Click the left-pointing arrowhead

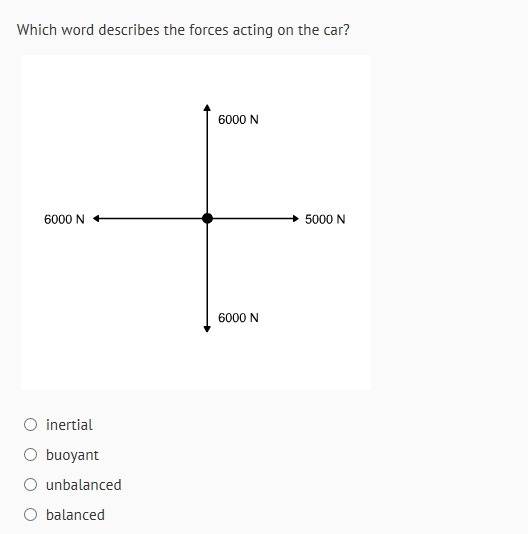pos(96,218)
